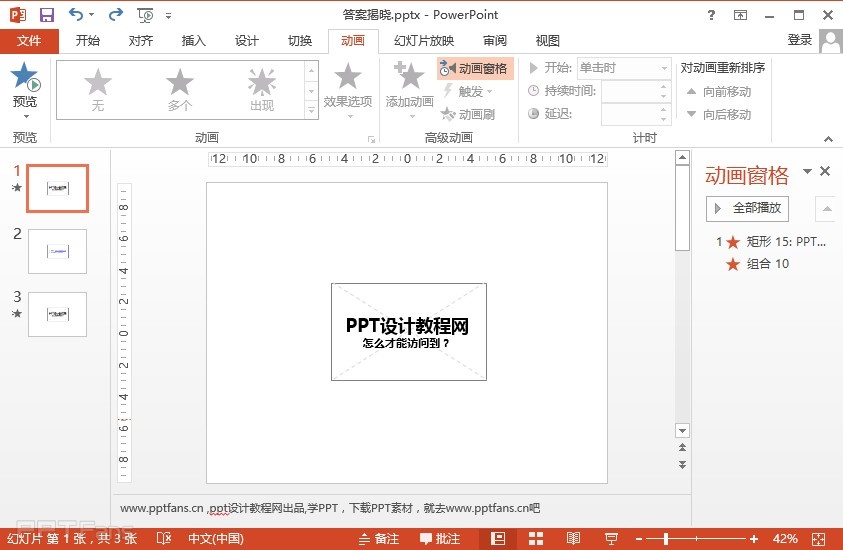The width and height of the screenshot is (843, 550).
Task: Click 全部播放 (Play All) button
Action: tap(748, 208)
